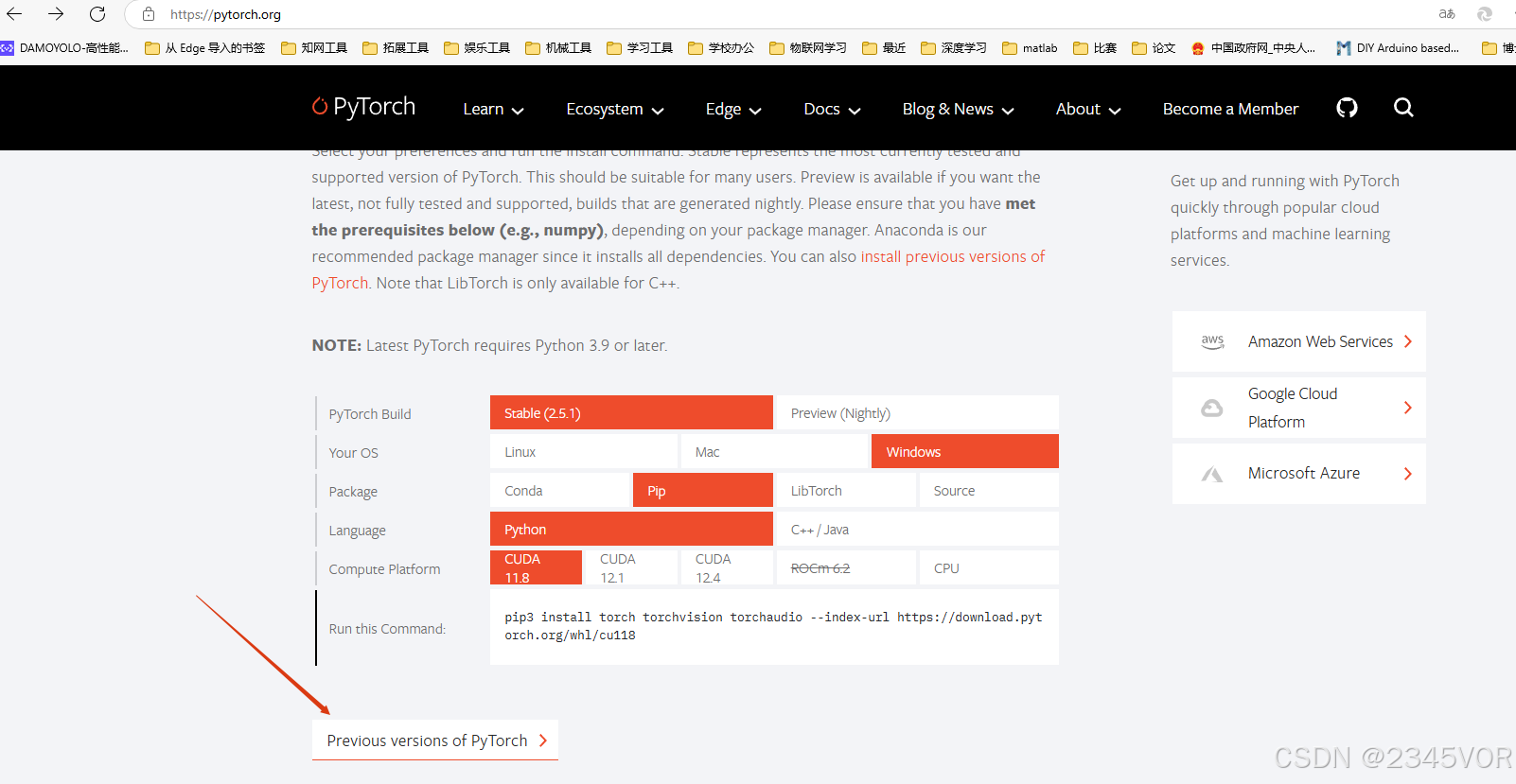Click the Run this Command label
Screen dimensions: 1516x784
tap(387, 629)
